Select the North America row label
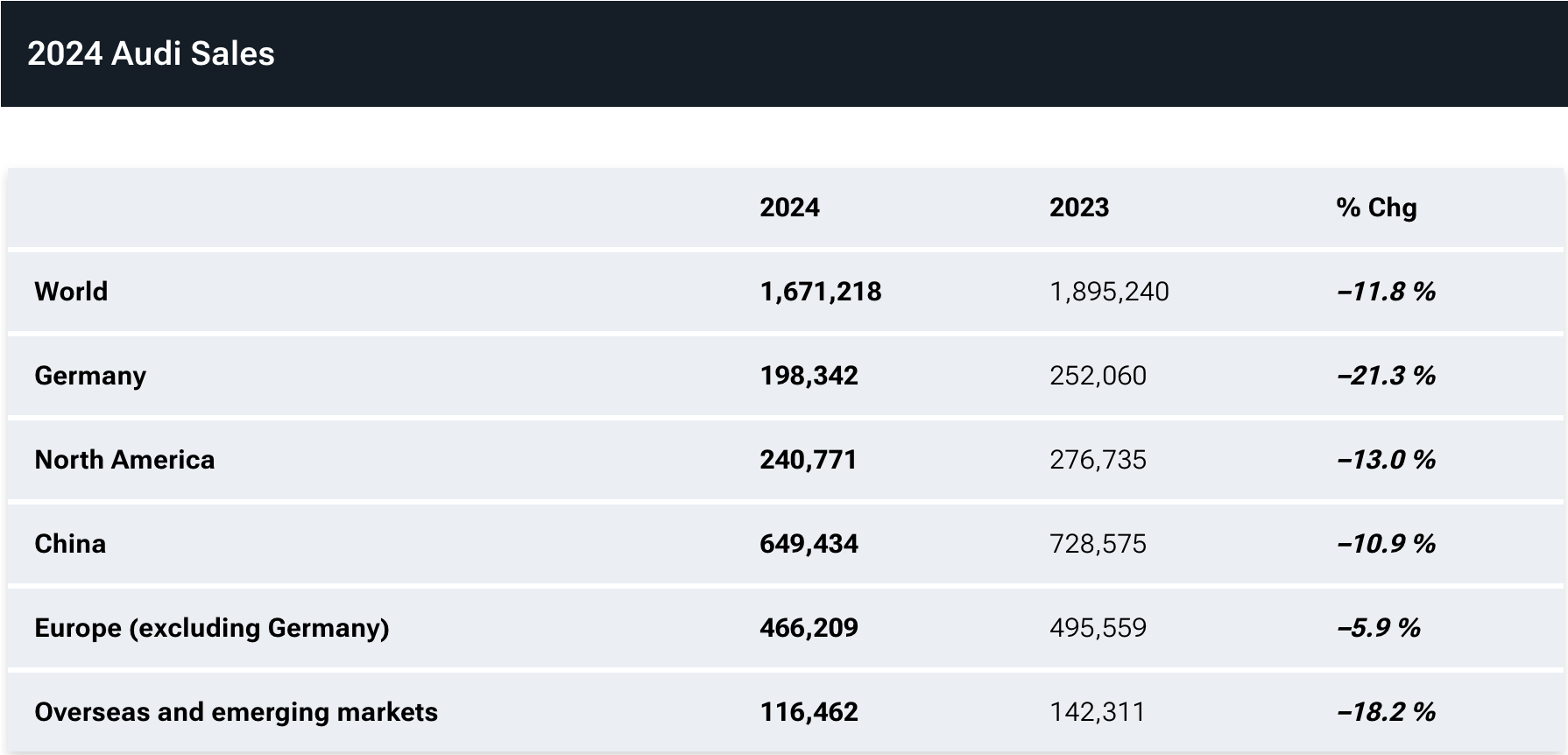The width and height of the screenshot is (1568, 755). [x=124, y=460]
